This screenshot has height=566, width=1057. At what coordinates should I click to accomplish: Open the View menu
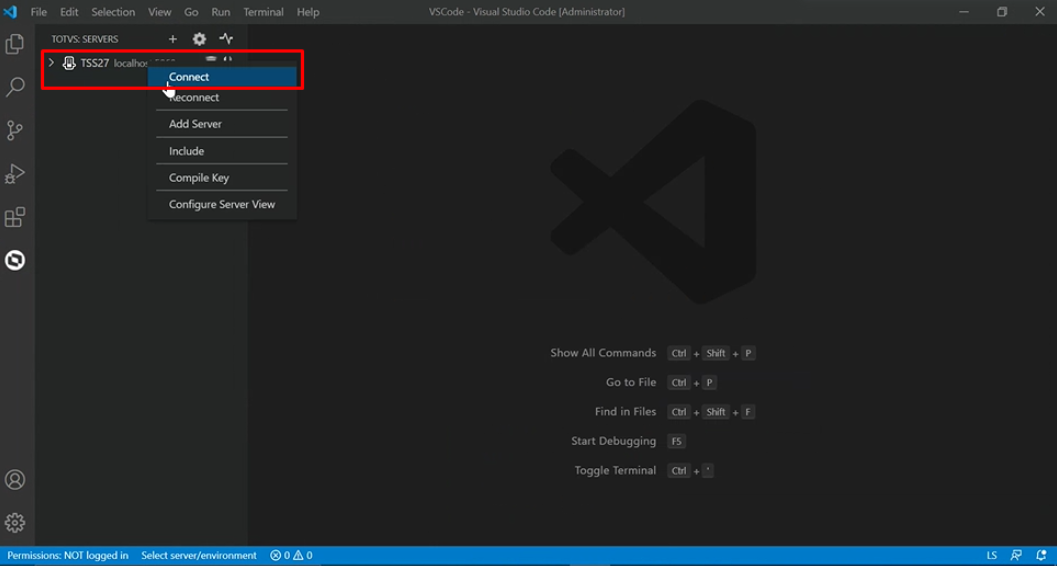coord(160,12)
